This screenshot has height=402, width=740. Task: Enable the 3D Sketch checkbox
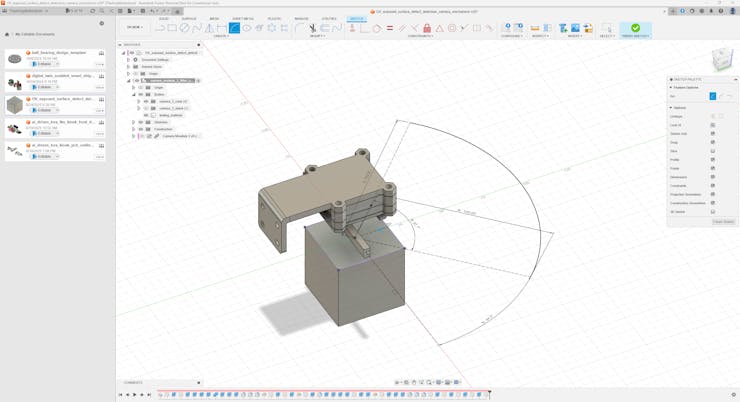[x=713, y=211]
